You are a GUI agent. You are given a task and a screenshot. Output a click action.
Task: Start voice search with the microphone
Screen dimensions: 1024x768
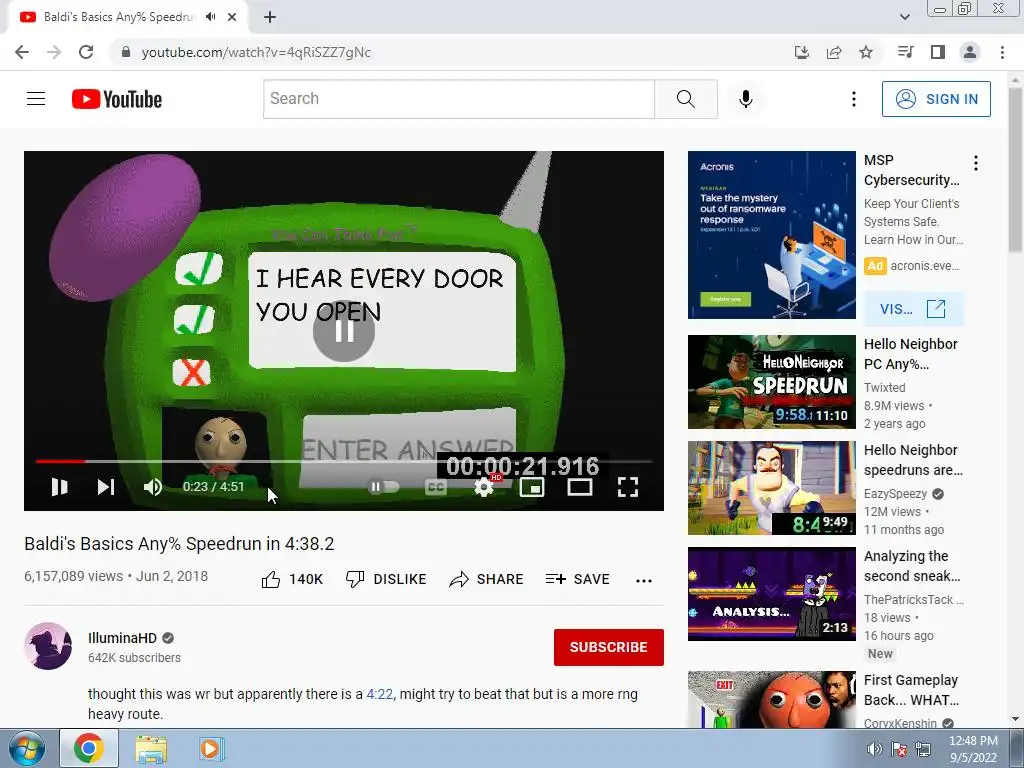coord(746,99)
